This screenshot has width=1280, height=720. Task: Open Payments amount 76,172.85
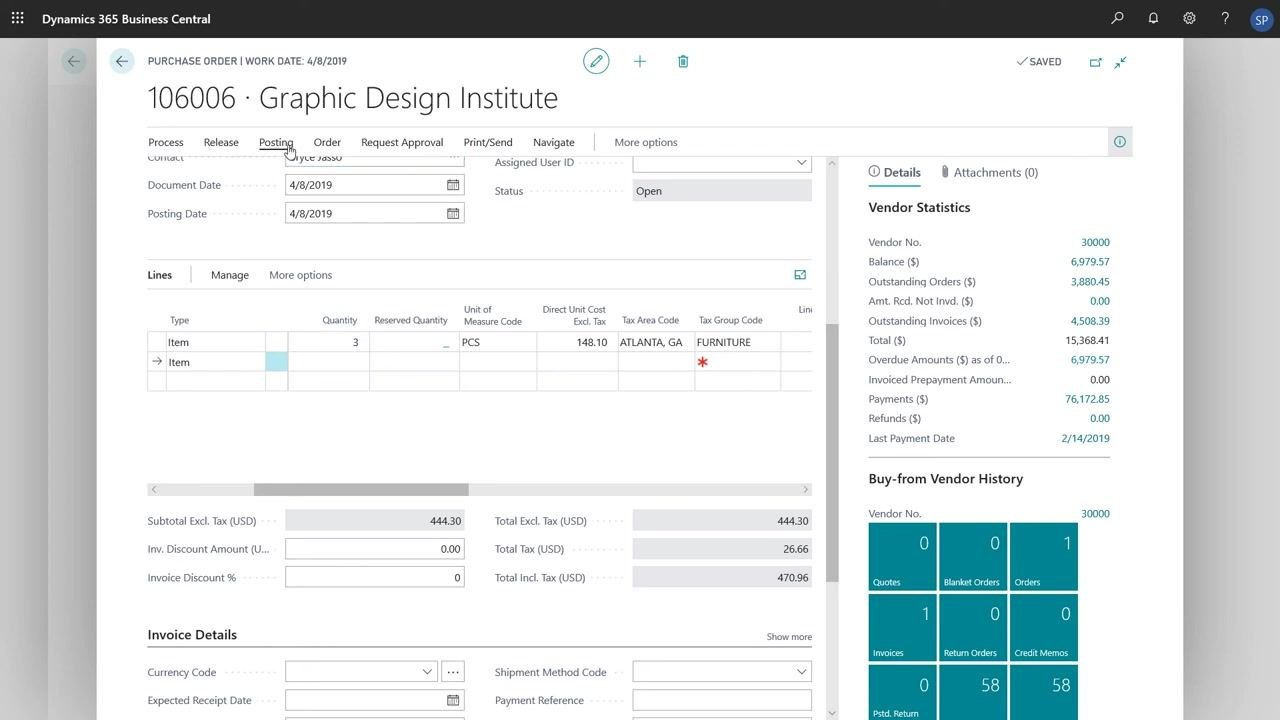(1087, 399)
